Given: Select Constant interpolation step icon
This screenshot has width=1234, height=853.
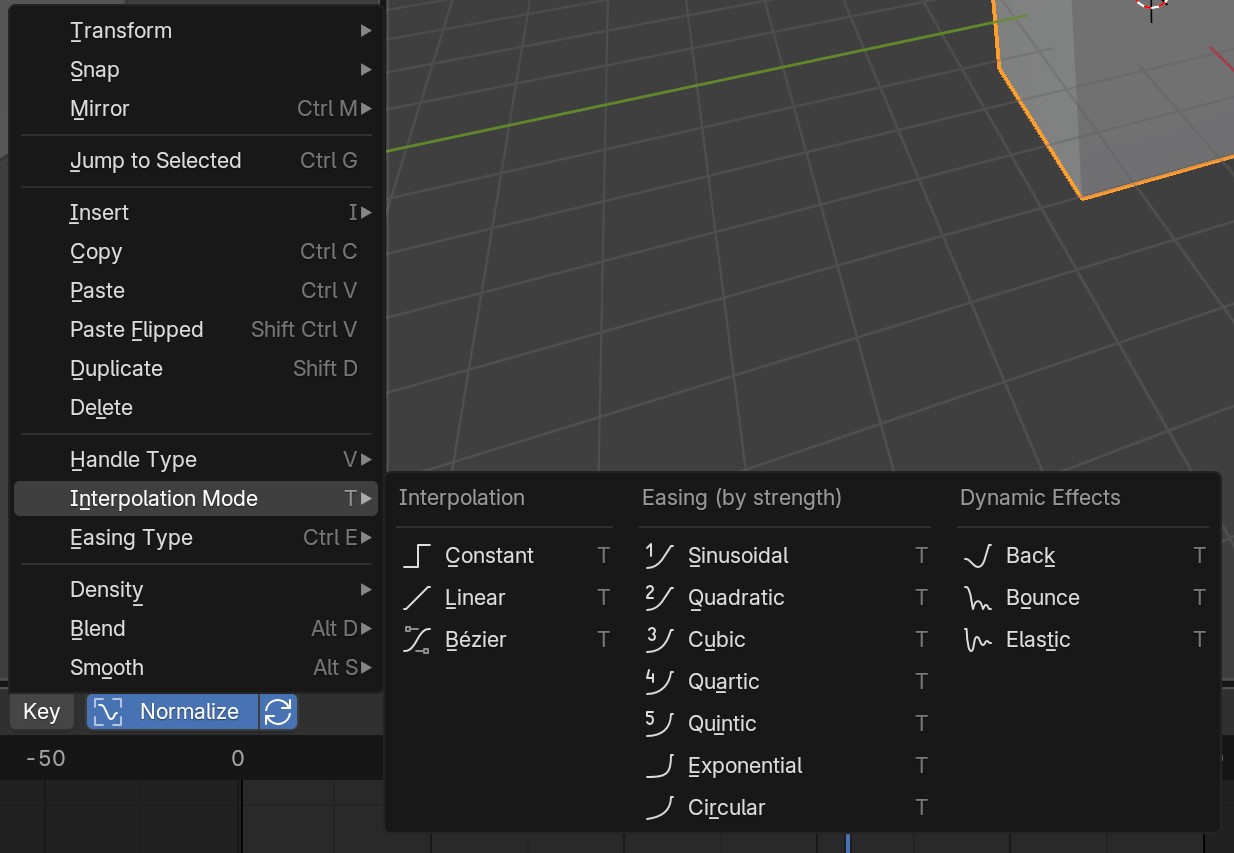Looking at the screenshot, I should pyautogui.click(x=417, y=556).
